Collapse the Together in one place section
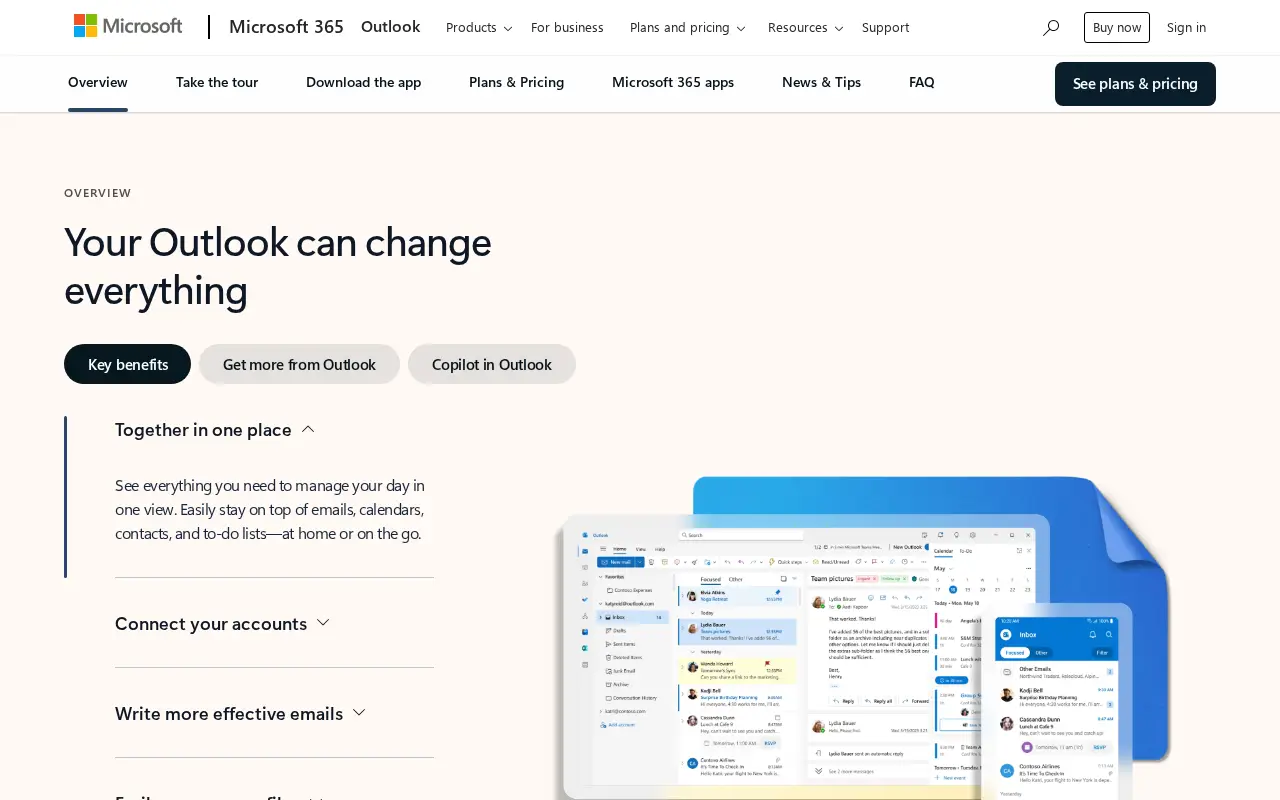The height and width of the screenshot is (800, 1280). [215, 430]
